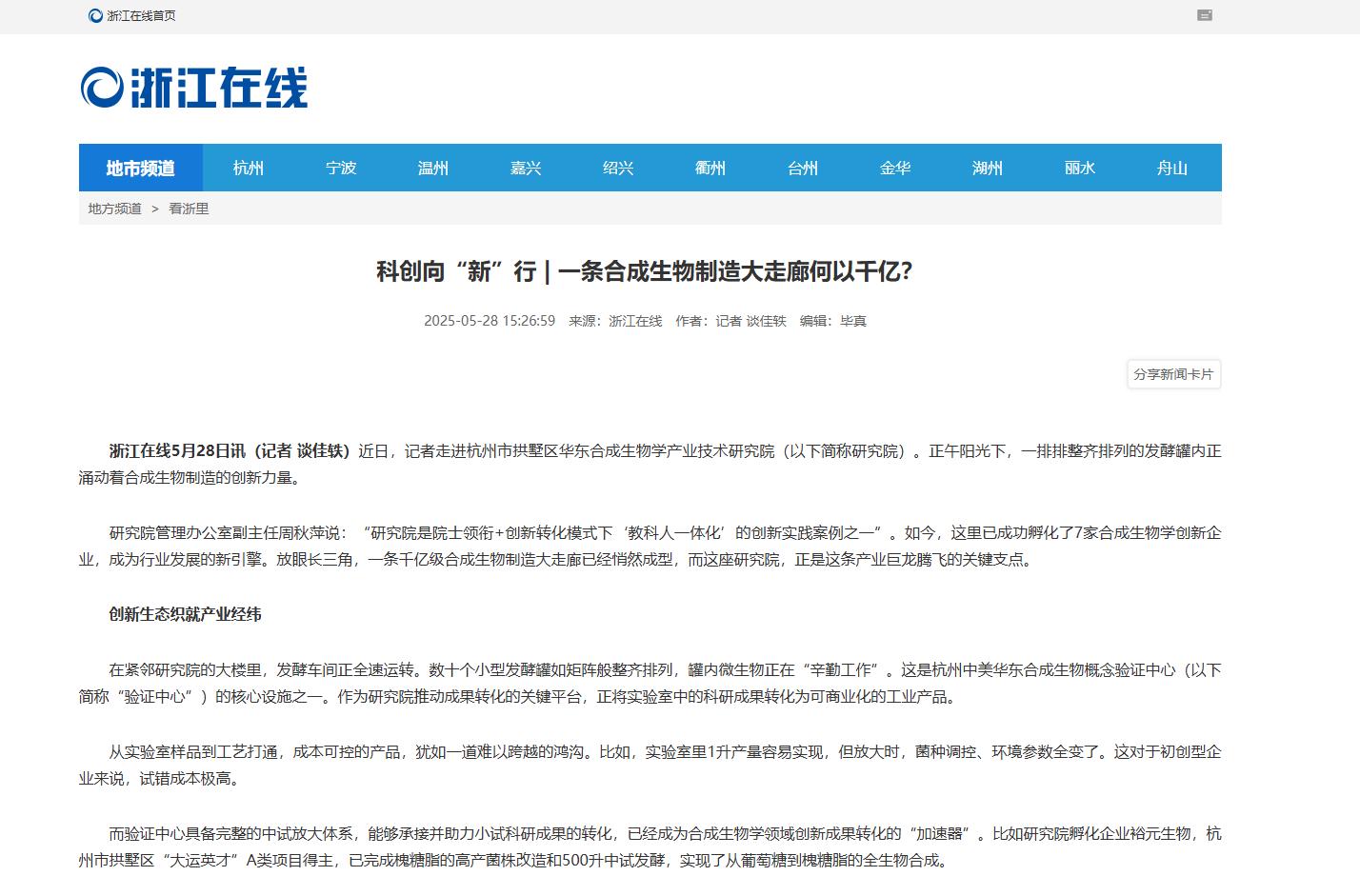Open the newspaper icon in top right corner

[1205, 15]
